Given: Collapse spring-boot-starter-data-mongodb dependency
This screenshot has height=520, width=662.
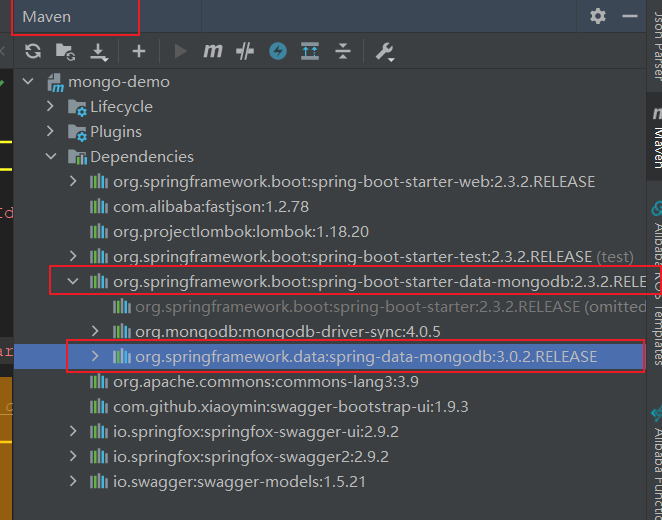Looking at the screenshot, I should click(73, 282).
